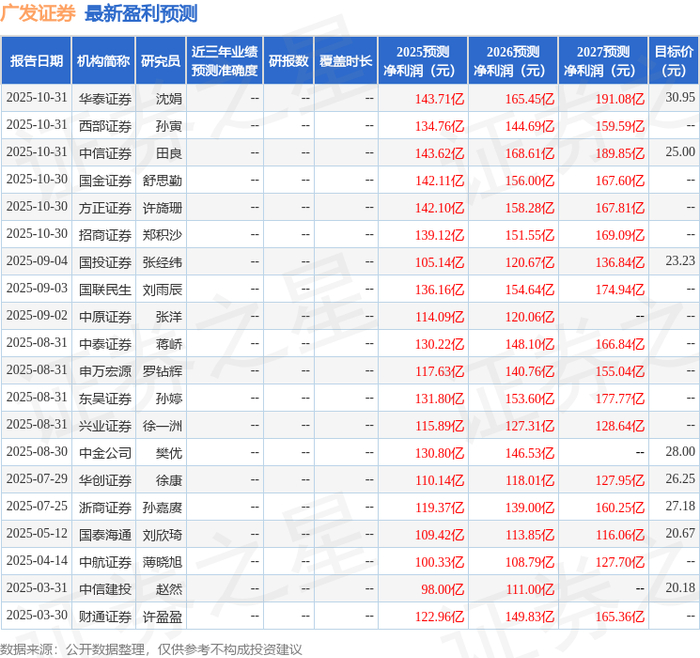Click analyst name 张经纬
700x658 pixels.
(x=162, y=262)
